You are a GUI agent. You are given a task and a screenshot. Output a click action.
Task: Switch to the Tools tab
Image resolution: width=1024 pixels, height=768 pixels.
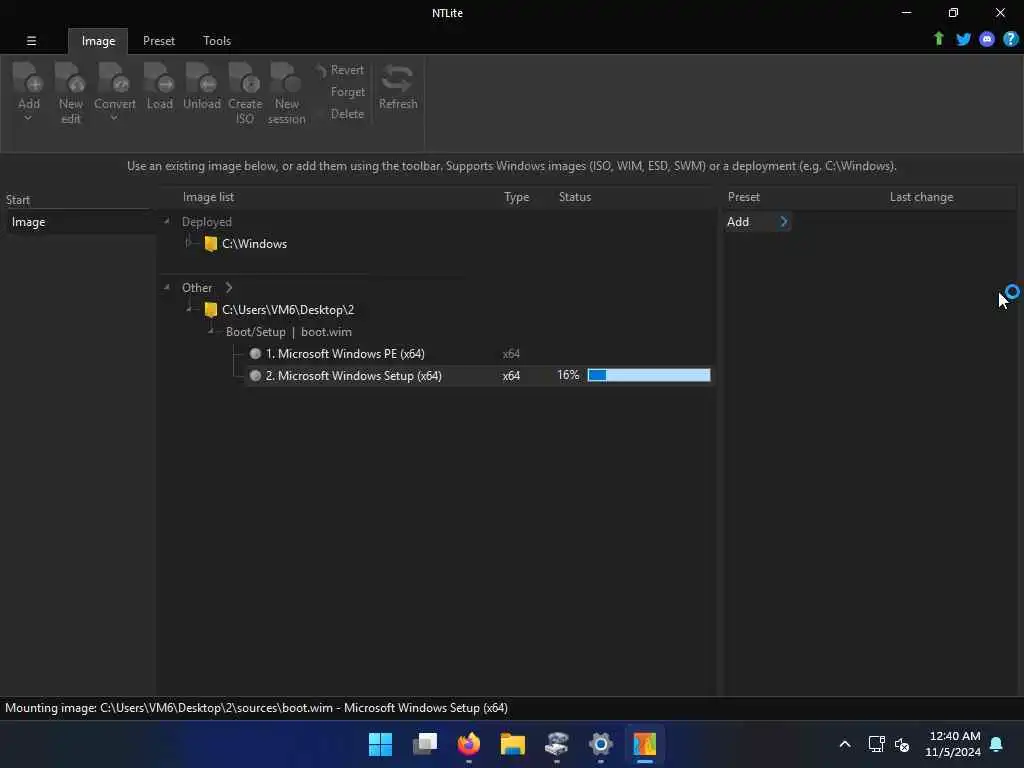tap(217, 40)
